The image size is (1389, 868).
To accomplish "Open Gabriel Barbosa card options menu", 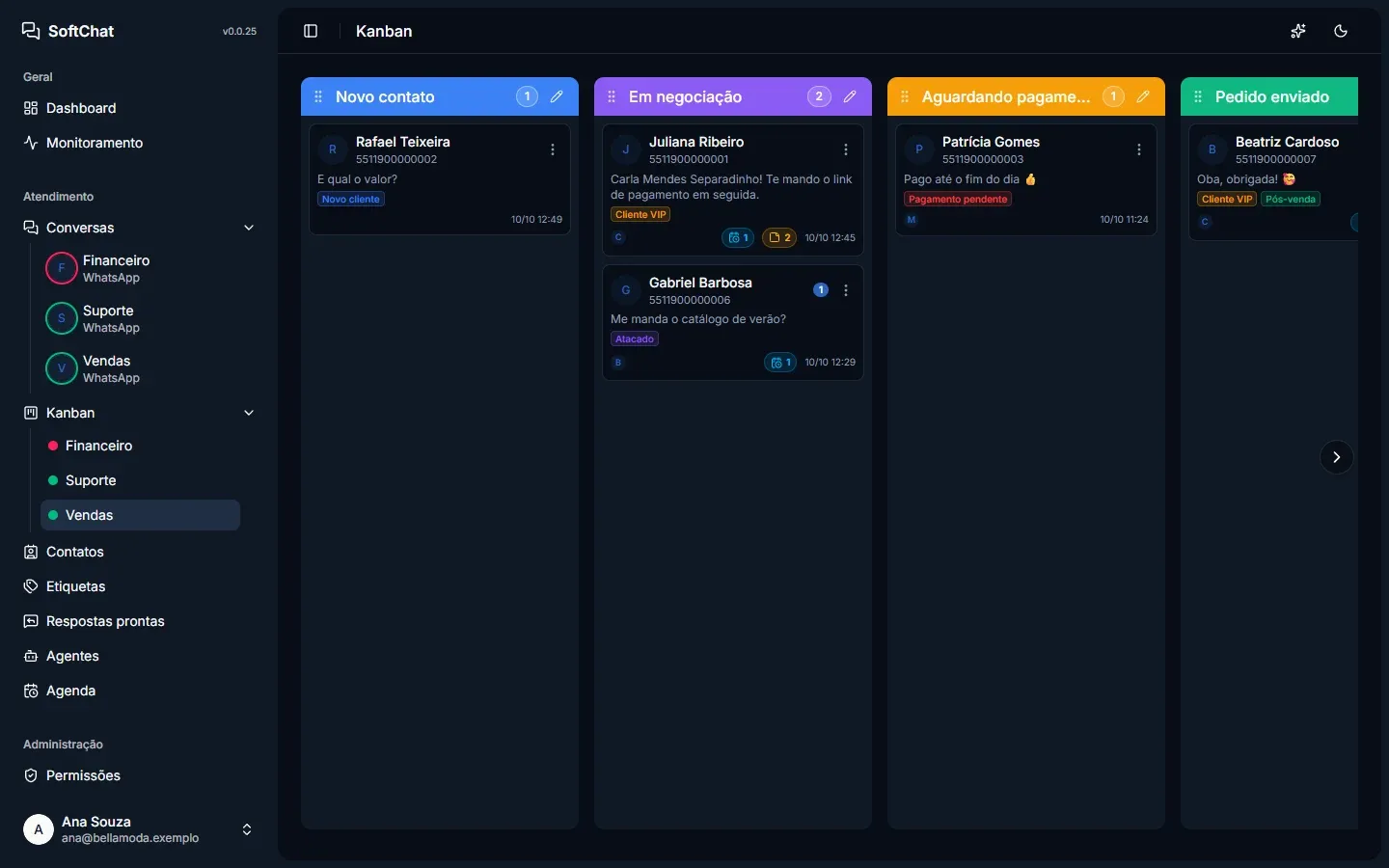I will pyautogui.click(x=846, y=290).
